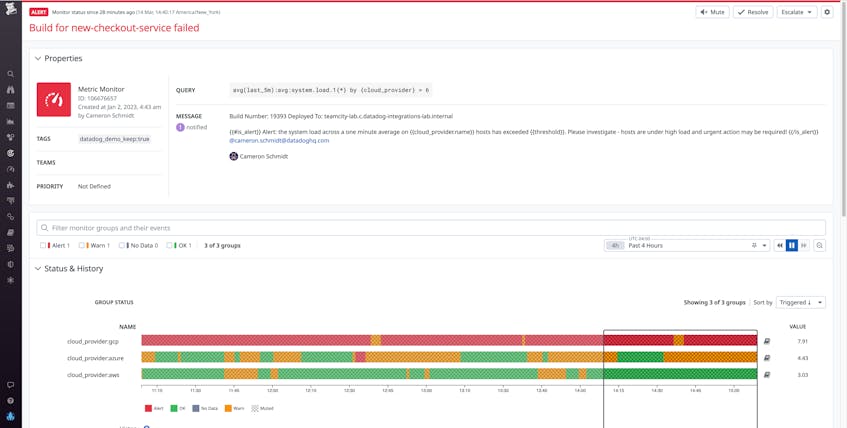847x428 pixels.
Task: Collapse the Status & History section
Action: point(38,269)
